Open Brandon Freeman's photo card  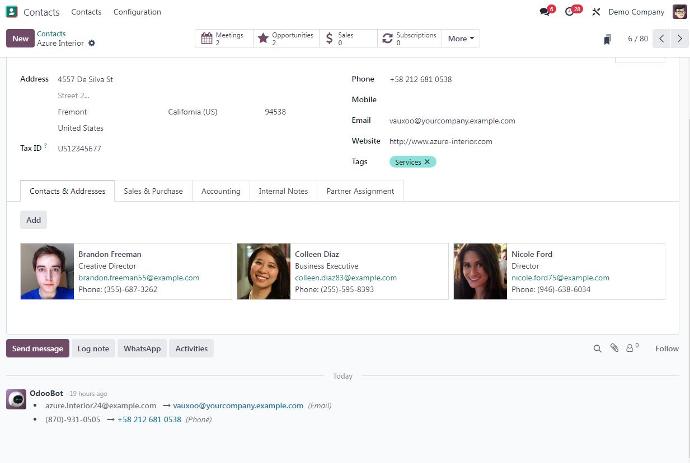click(47, 271)
